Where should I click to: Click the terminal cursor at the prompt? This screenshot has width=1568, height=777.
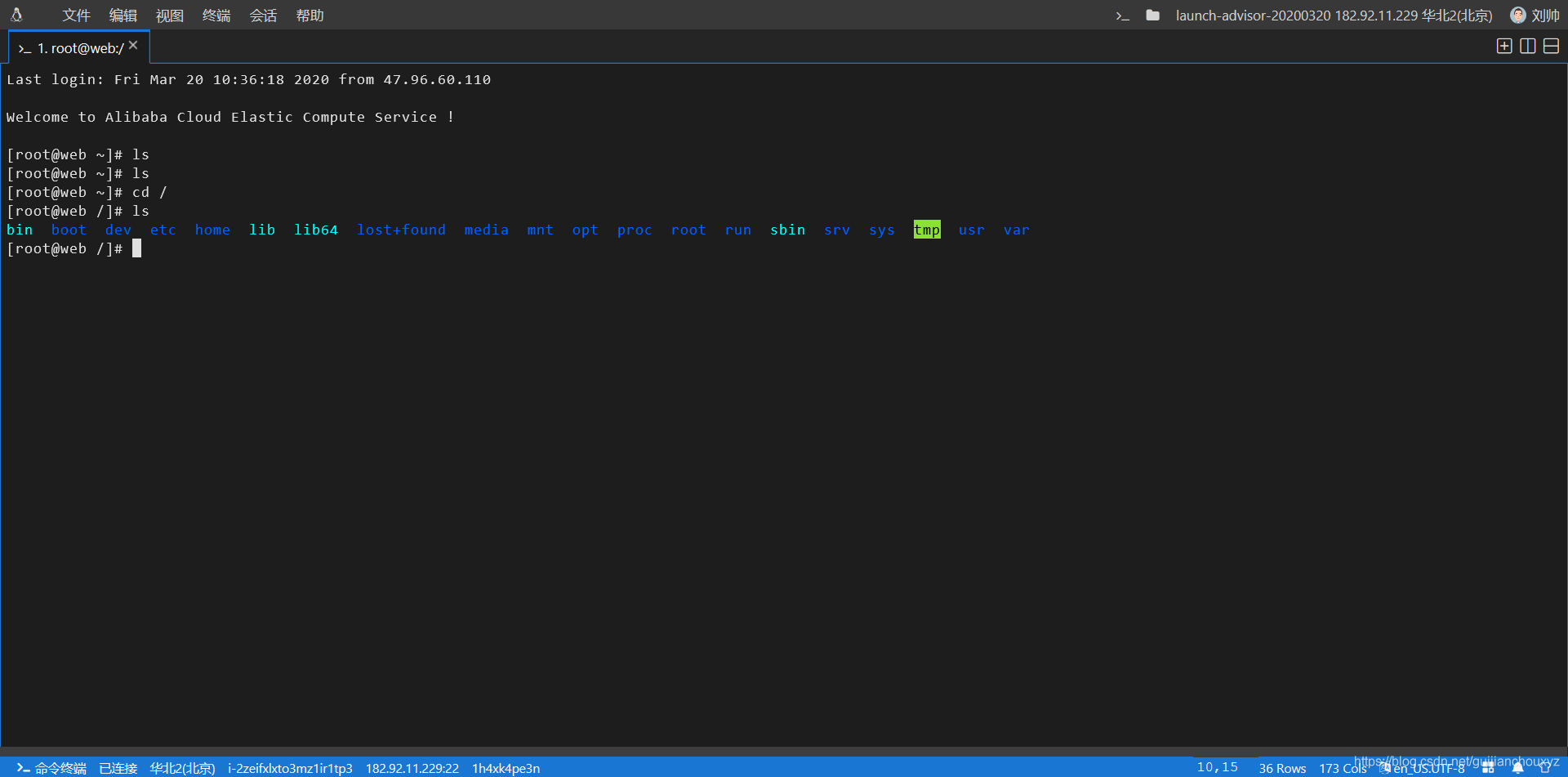click(137, 248)
